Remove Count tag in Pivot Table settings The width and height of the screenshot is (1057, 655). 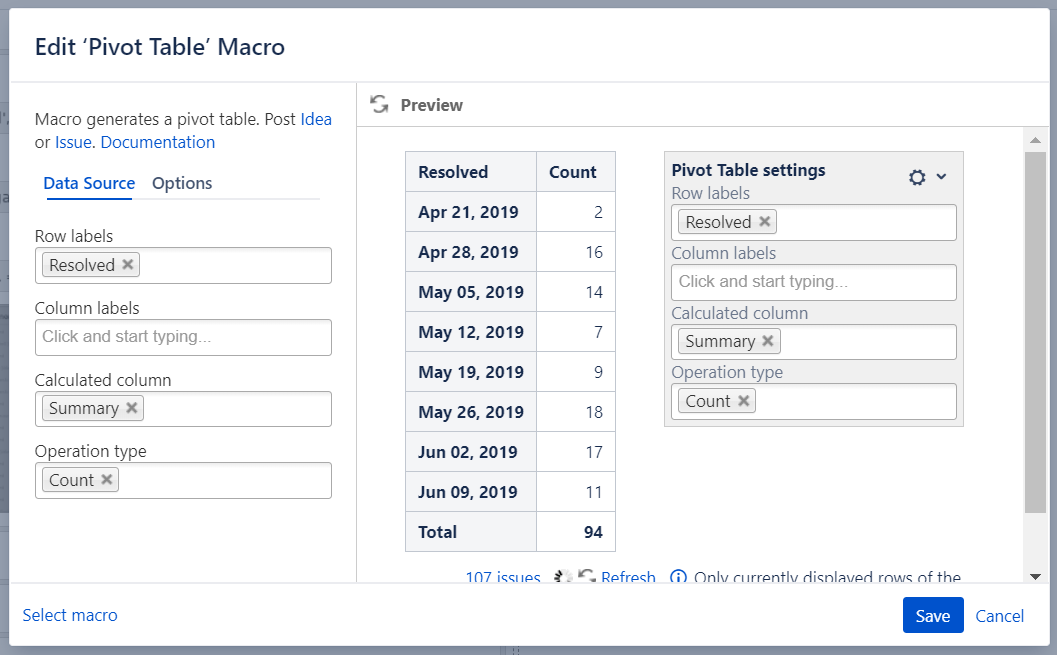[744, 401]
